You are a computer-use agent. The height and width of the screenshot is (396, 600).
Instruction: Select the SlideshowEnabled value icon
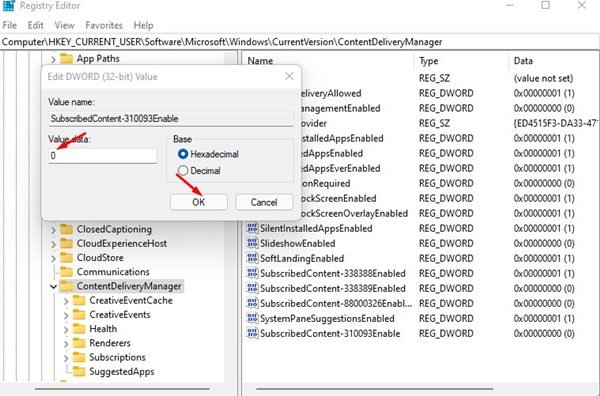tap(252, 243)
